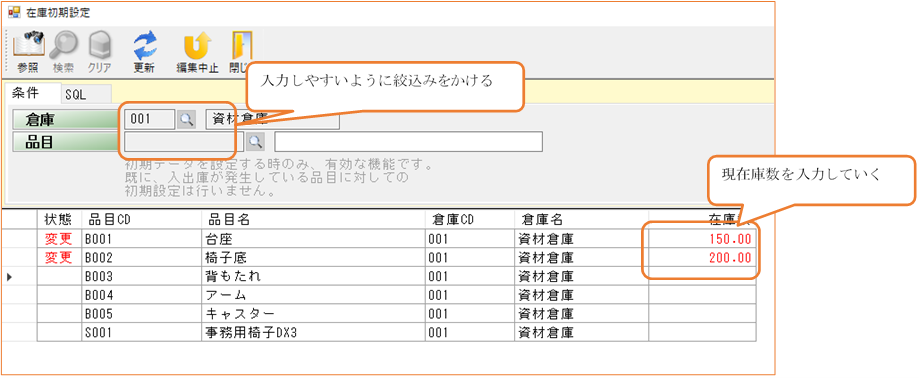This screenshot has height=379, width=919.
Task: Click the 倉庫 code field showing 001
Action: (149, 119)
